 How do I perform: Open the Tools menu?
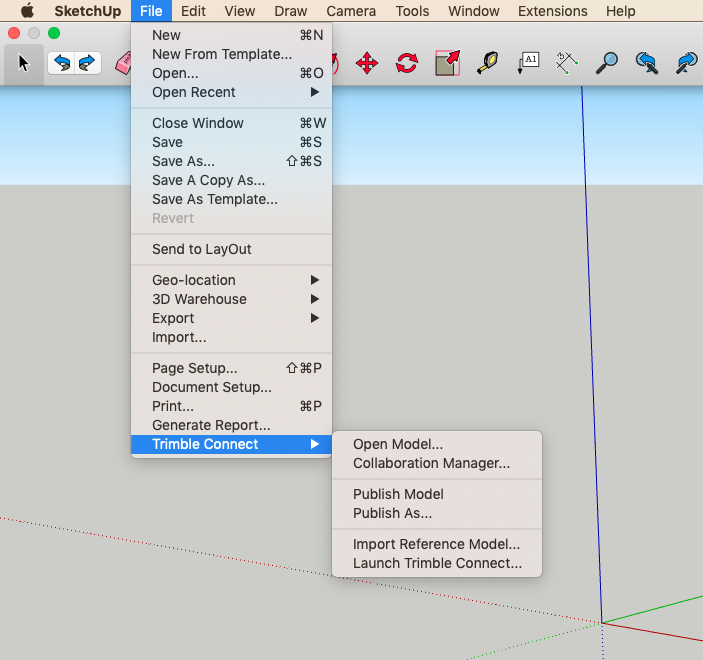pos(412,11)
